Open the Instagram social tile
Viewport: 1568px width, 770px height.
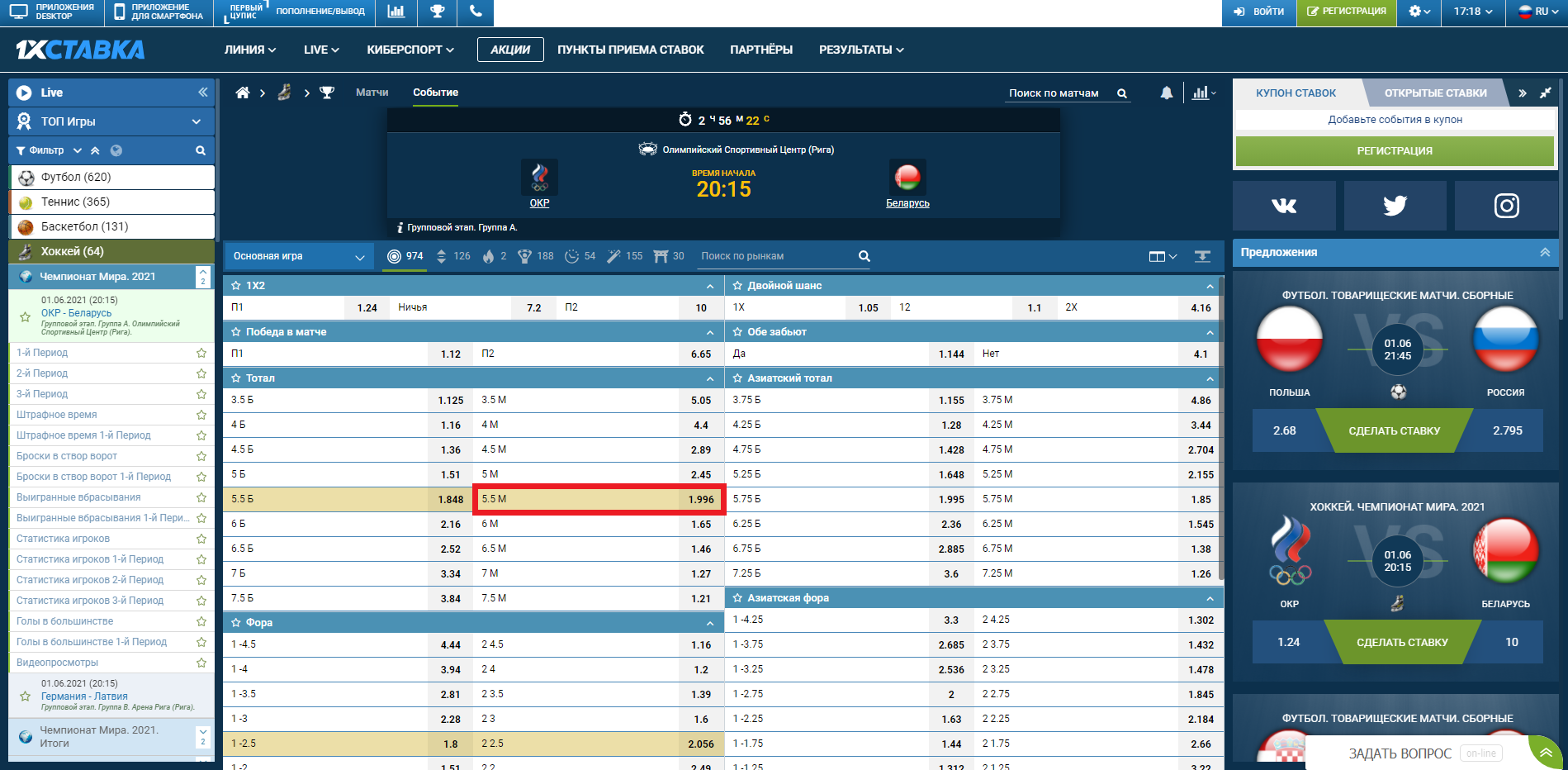[1506, 206]
